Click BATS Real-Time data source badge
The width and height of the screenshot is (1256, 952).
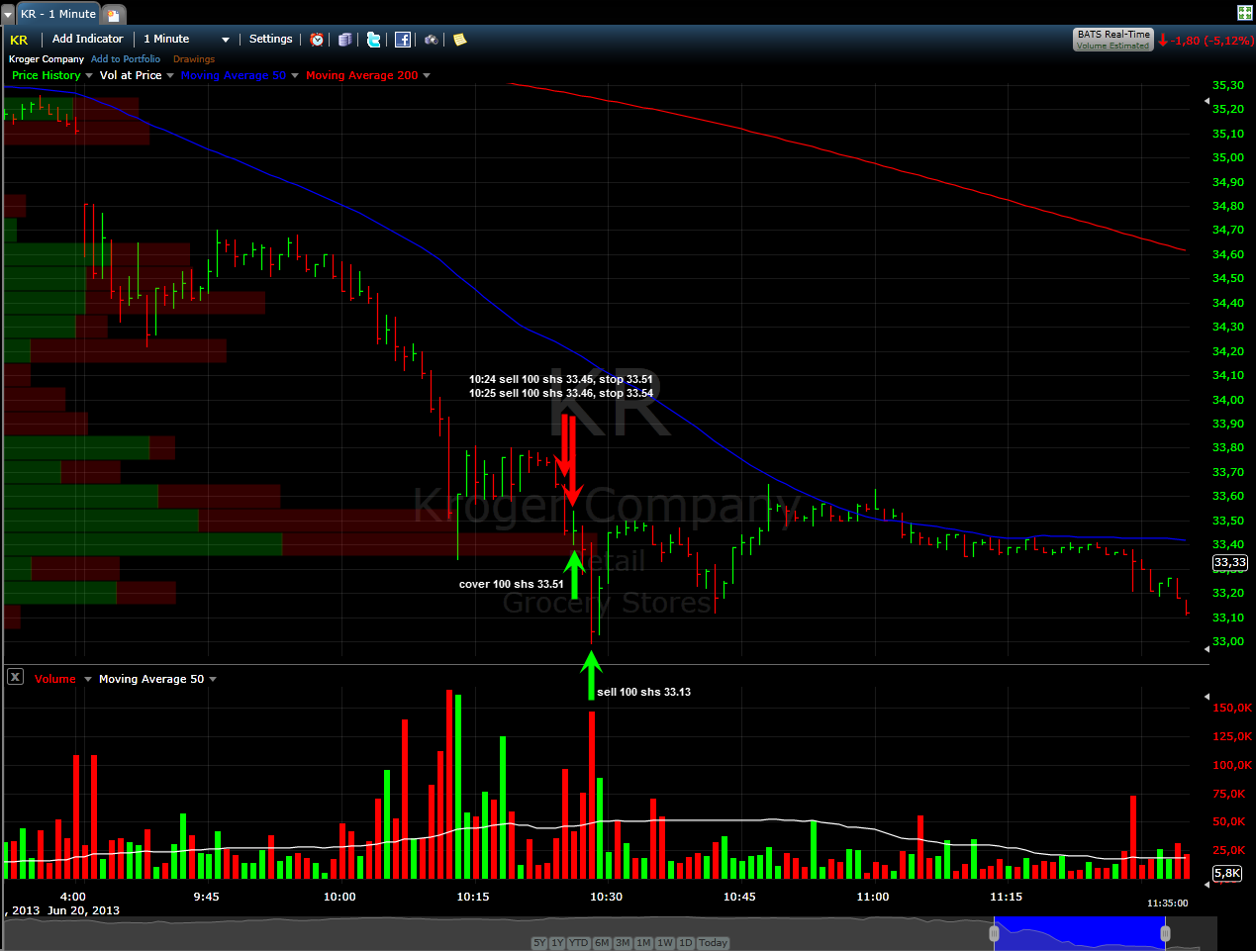[x=1113, y=40]
